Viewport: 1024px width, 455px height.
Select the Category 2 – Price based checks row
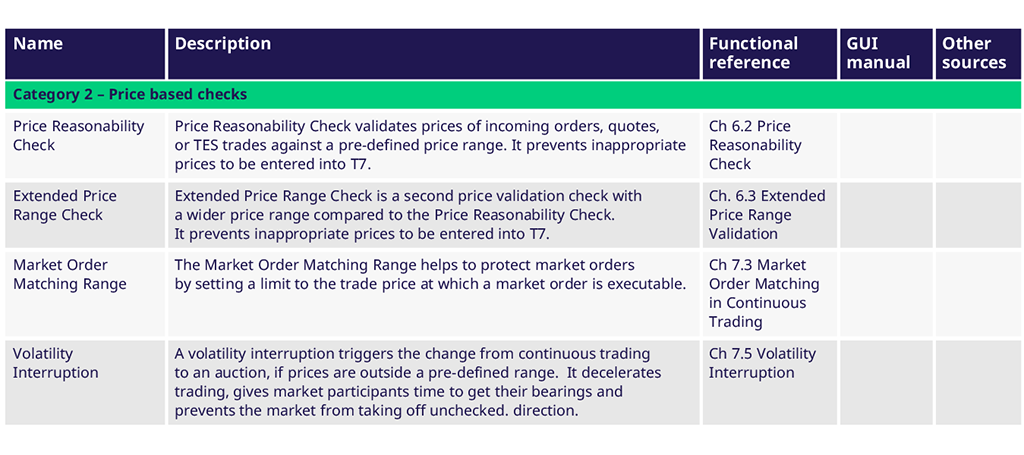130,95
